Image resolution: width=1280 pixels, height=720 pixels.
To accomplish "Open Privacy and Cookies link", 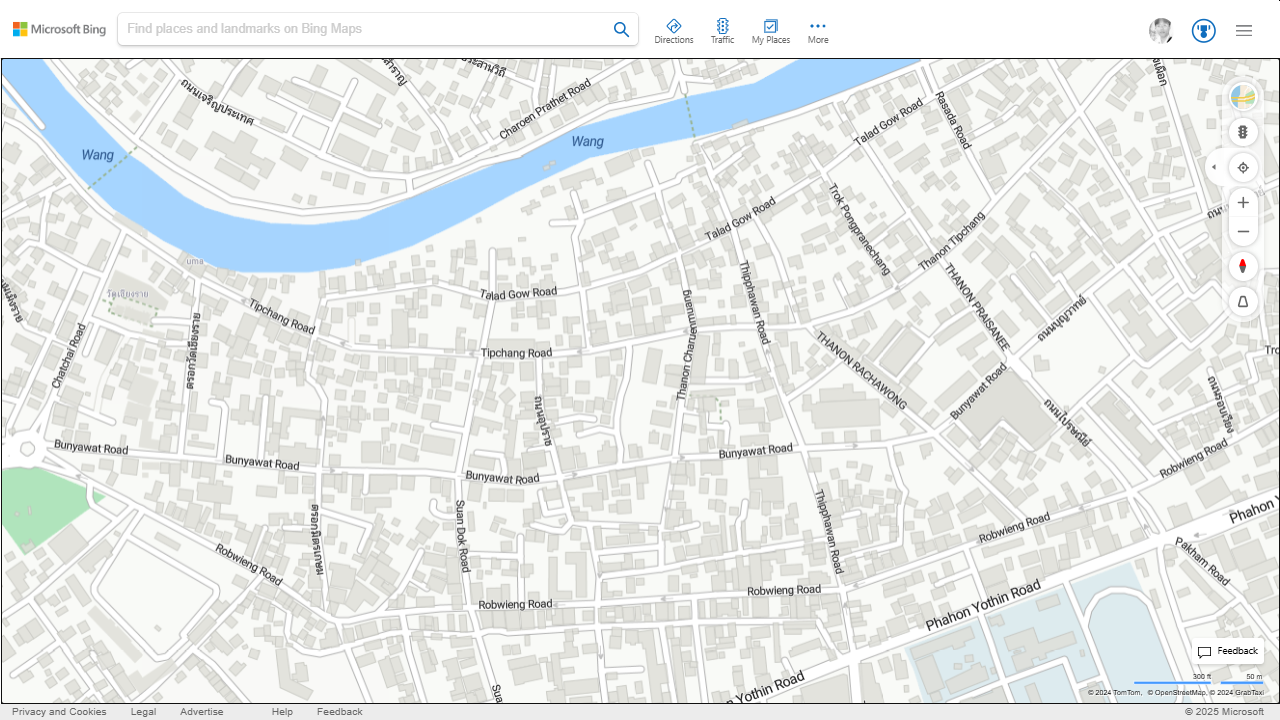I will pos(59,712).
